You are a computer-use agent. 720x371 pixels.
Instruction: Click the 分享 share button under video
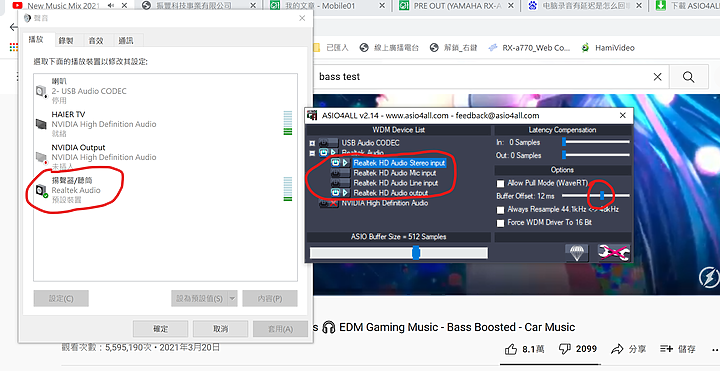[x=628, y=349]
